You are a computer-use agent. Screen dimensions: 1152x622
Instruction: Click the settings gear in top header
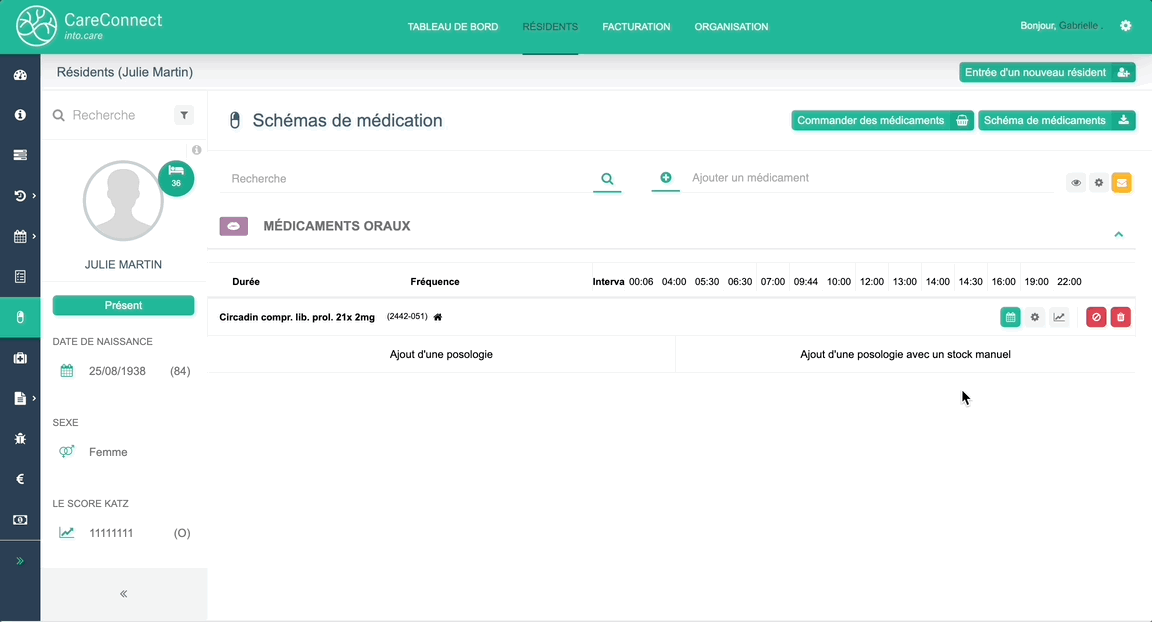click(1126, 26)
